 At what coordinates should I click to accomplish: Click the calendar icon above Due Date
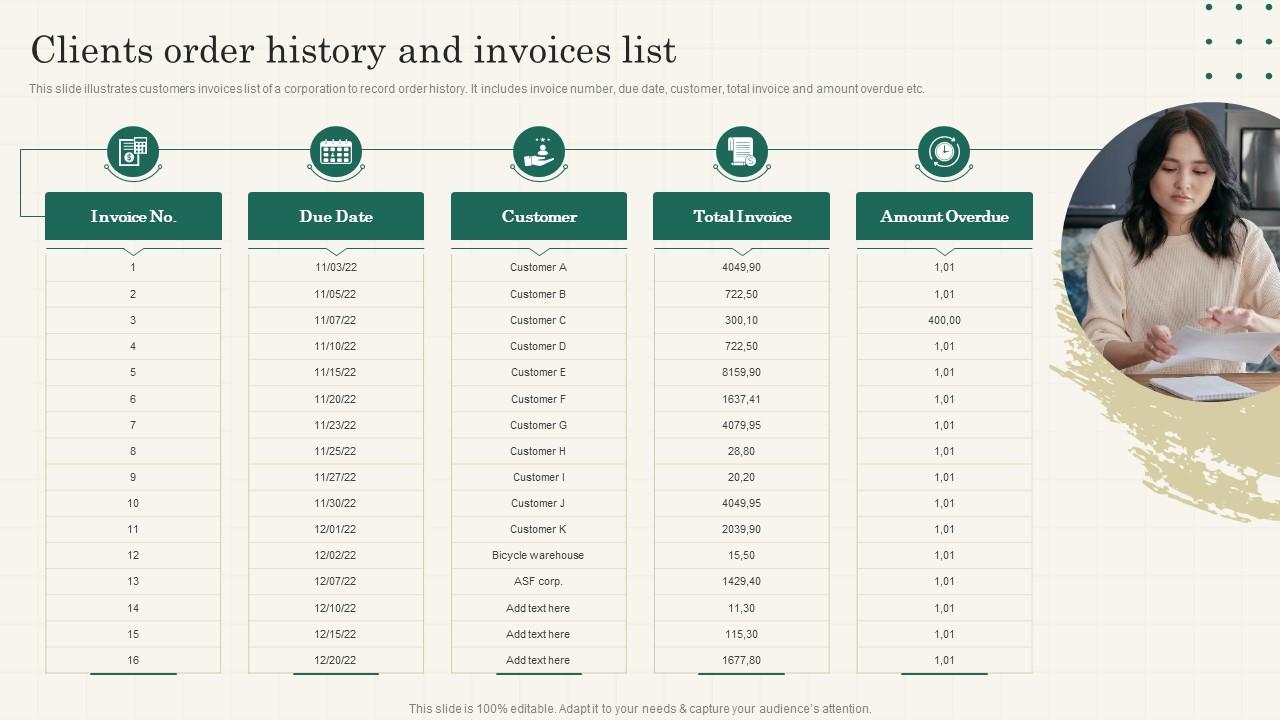pos(336,152)
